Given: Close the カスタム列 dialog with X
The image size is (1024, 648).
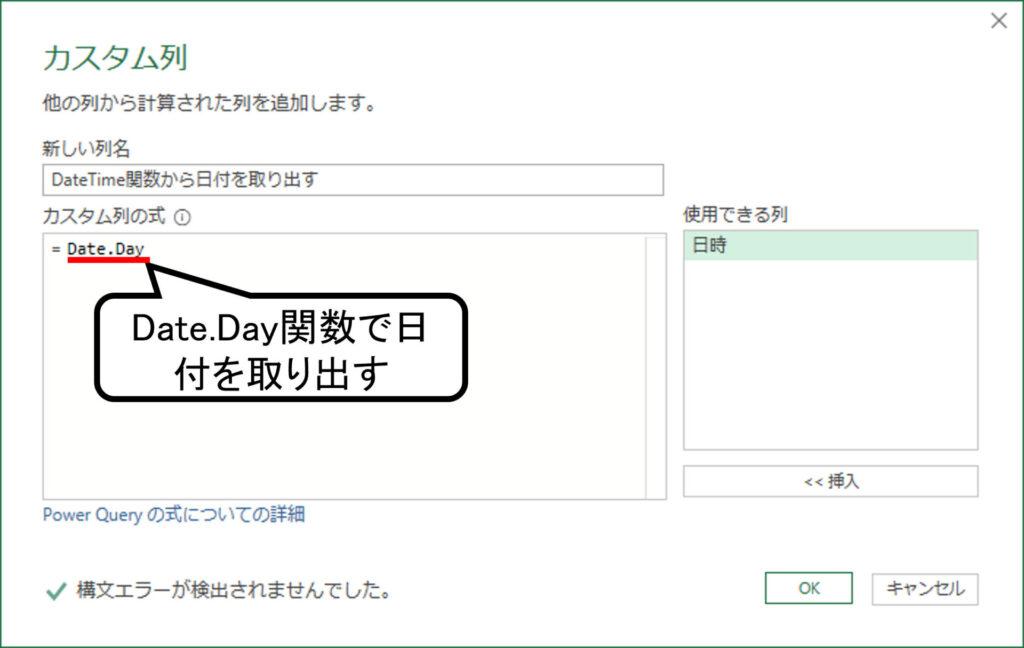Looking at the screenshot, I should pos(999,21).
